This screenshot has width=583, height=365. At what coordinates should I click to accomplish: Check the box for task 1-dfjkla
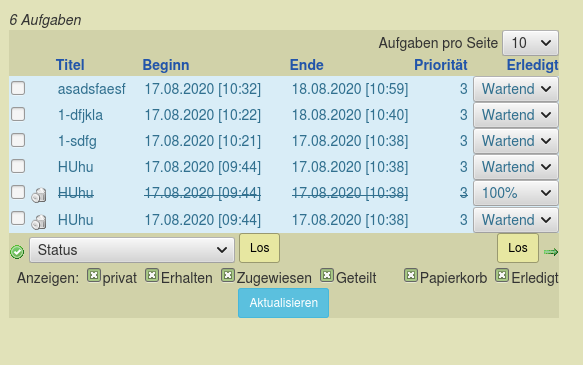point(18,114)
